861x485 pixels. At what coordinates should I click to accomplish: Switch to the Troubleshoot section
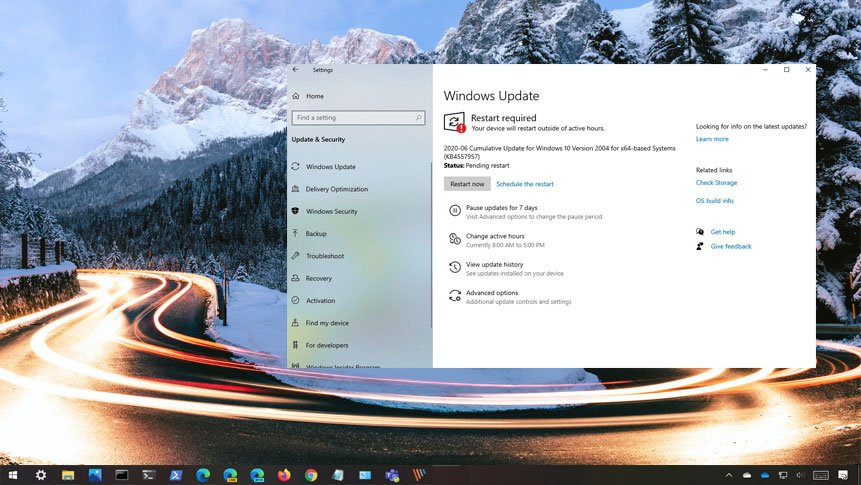point(324,256)
